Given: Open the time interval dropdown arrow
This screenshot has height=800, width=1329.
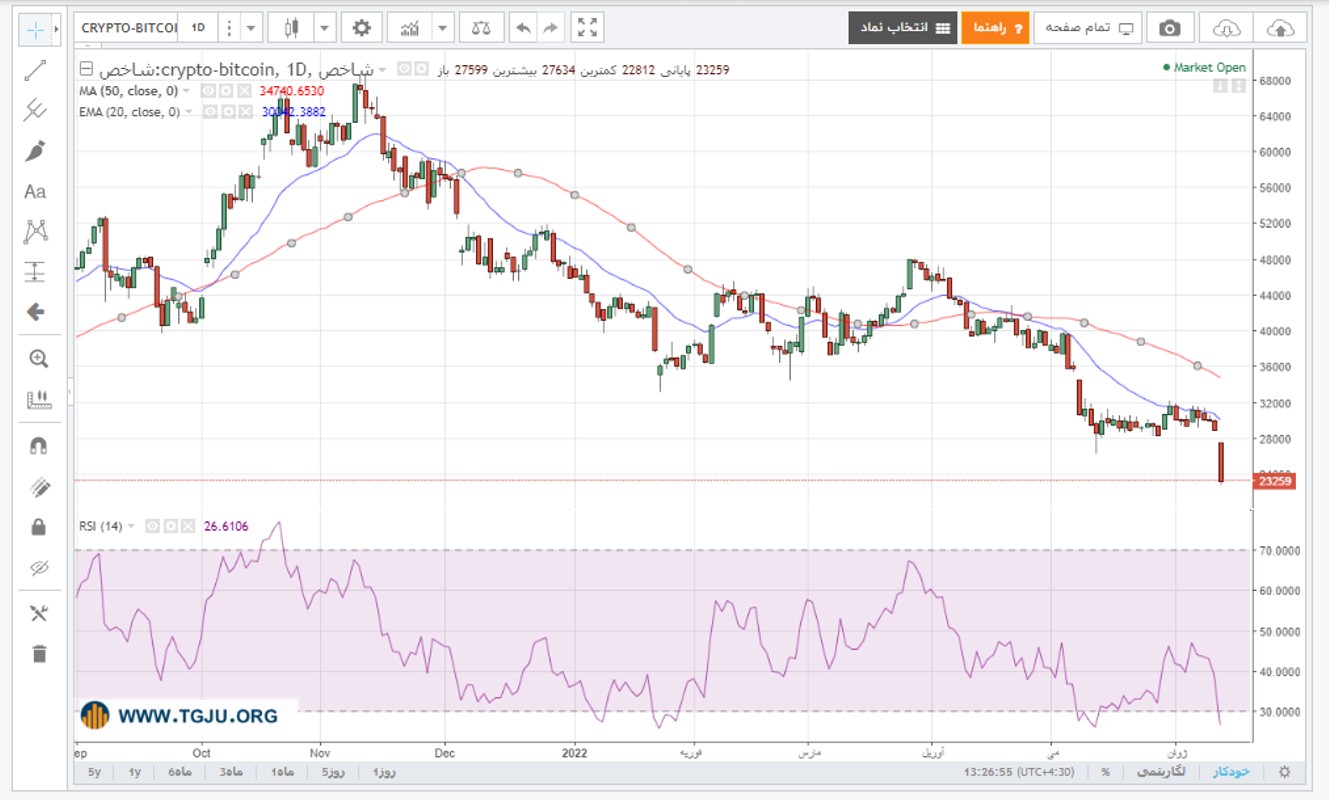Looking at the screenshot, I should pyautogui.click(x=251, y=28).
